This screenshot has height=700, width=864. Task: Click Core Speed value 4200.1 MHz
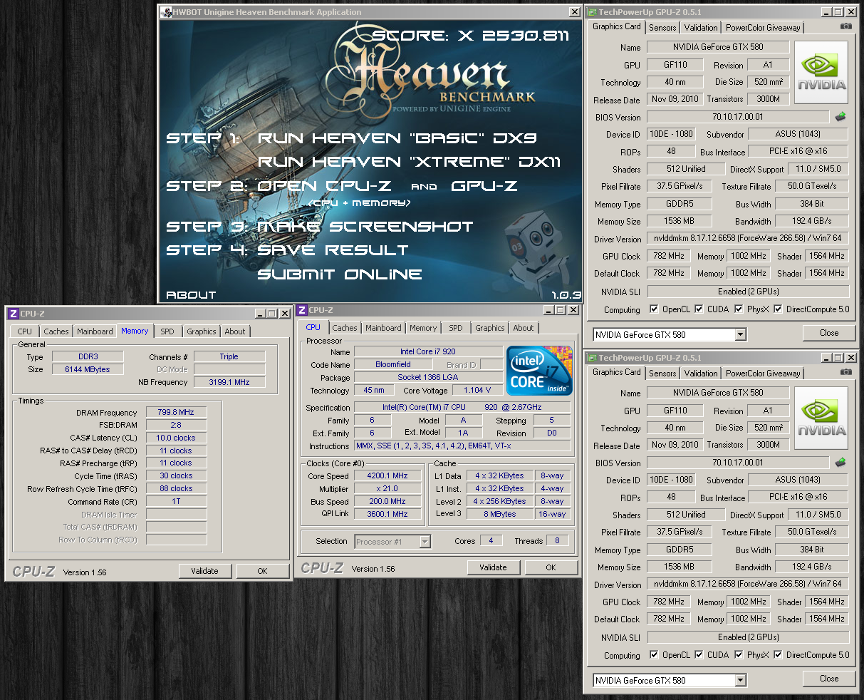tap(387, 475)
